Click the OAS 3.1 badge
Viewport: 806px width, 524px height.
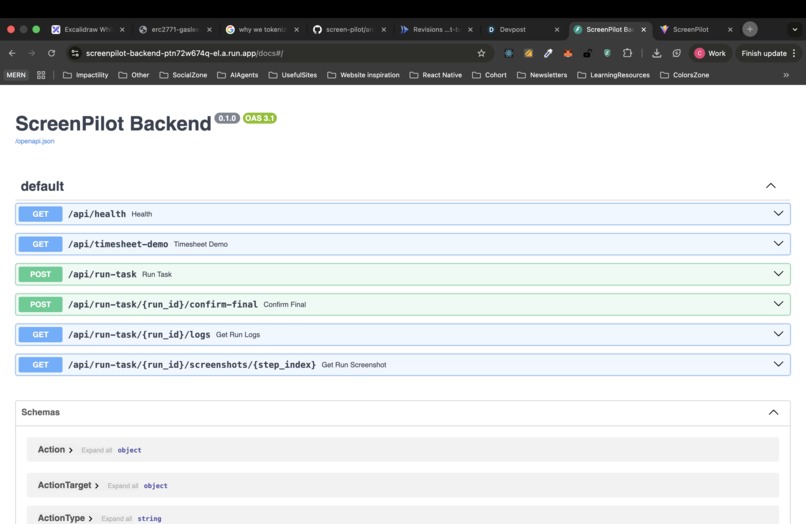tap(260, 118)
